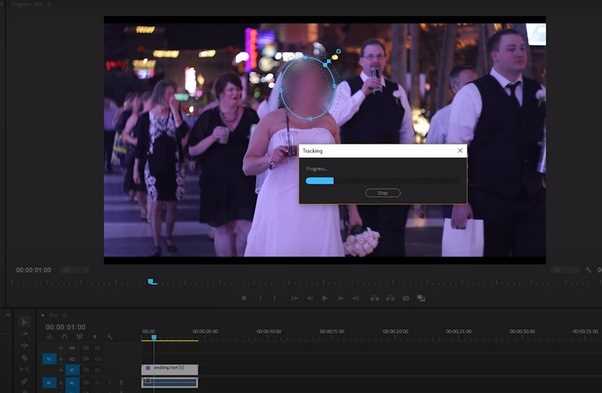Click the Mark Out button
Image resolution: width=602 pixels, height=393 pixels.
275,299
